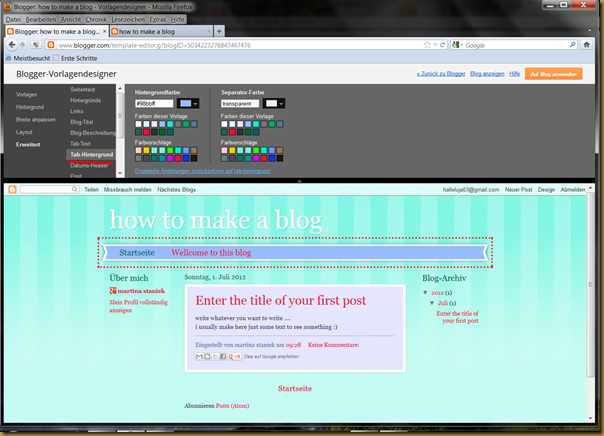Open the Lesezeichen menu

128,19
